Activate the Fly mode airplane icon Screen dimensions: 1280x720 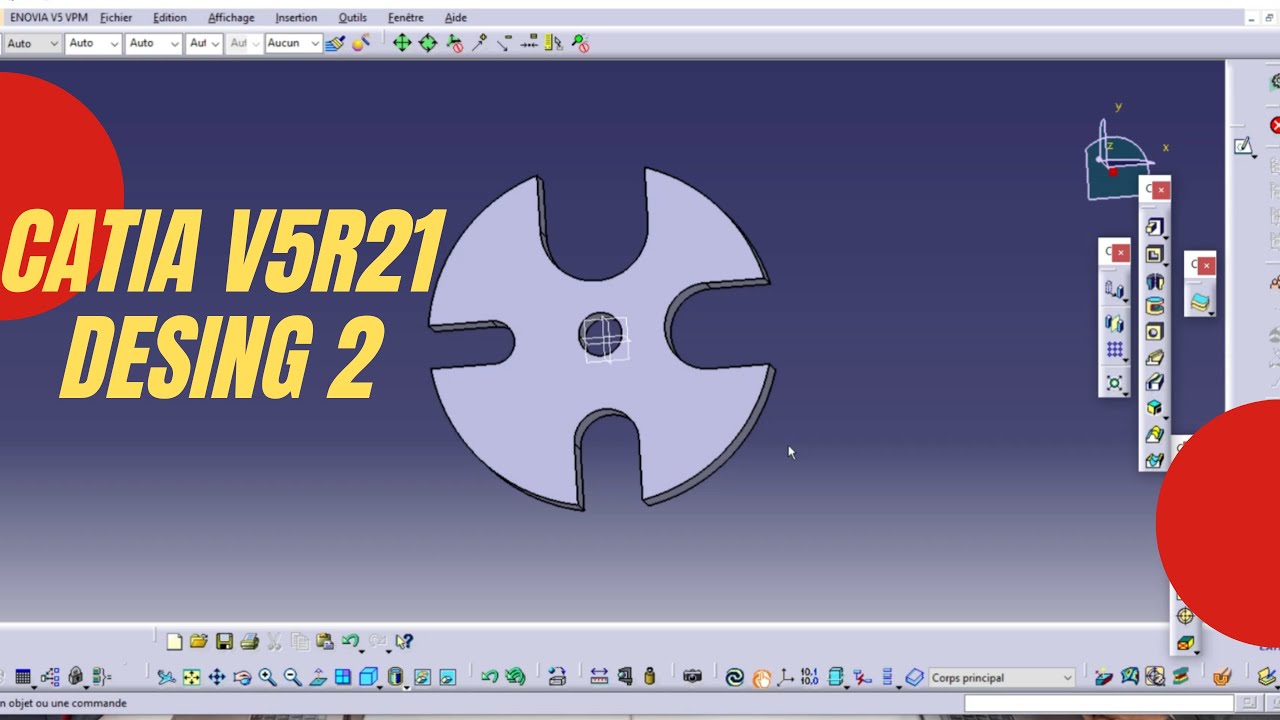166,677
